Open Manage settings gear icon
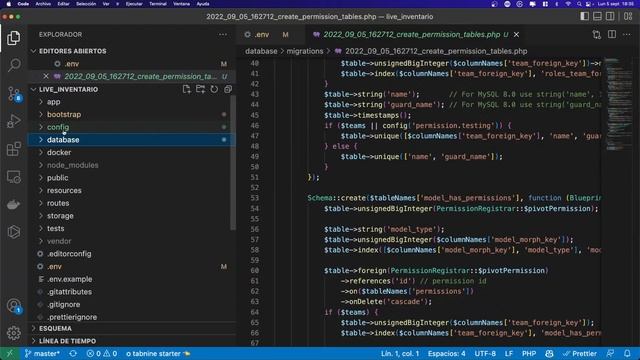This screenshot has width=640, height=360. click(13, 333)
